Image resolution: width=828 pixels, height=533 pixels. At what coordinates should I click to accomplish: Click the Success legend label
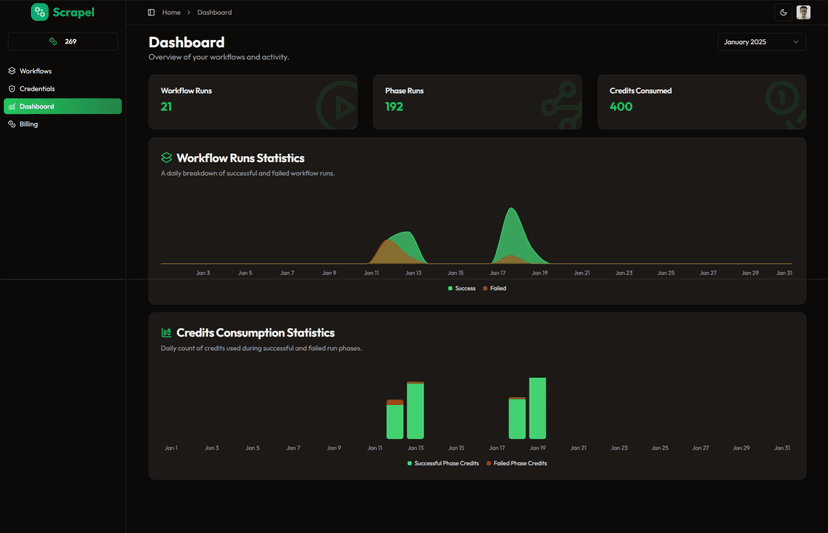tap(465, 288)
